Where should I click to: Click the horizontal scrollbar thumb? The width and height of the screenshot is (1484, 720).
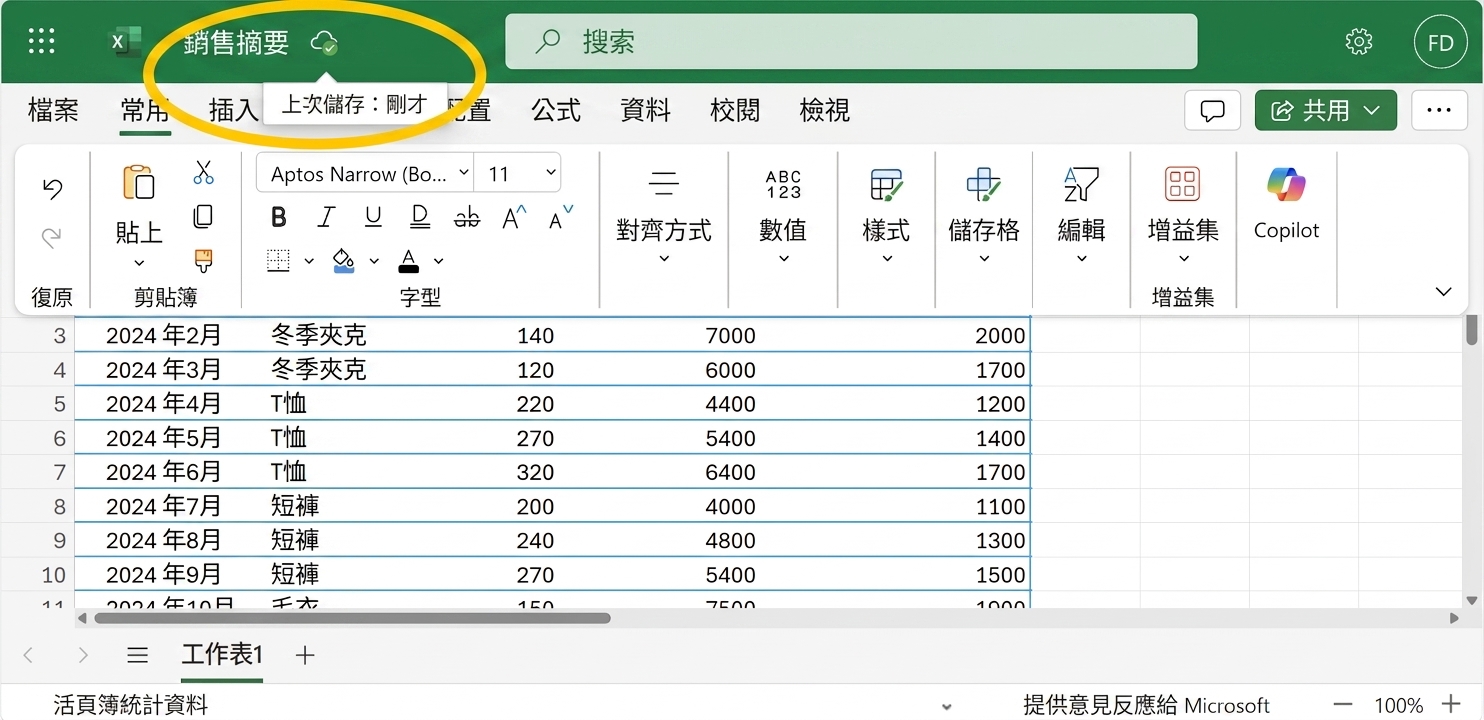pos(351,618)
